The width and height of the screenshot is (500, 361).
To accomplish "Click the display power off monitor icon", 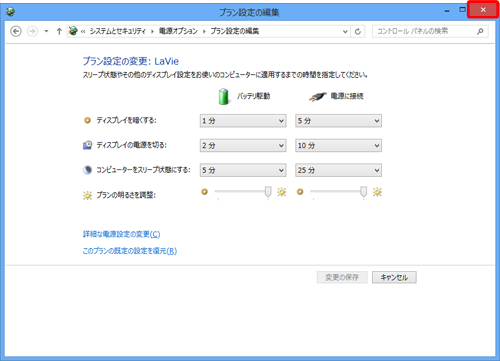I will click(87, 145).
